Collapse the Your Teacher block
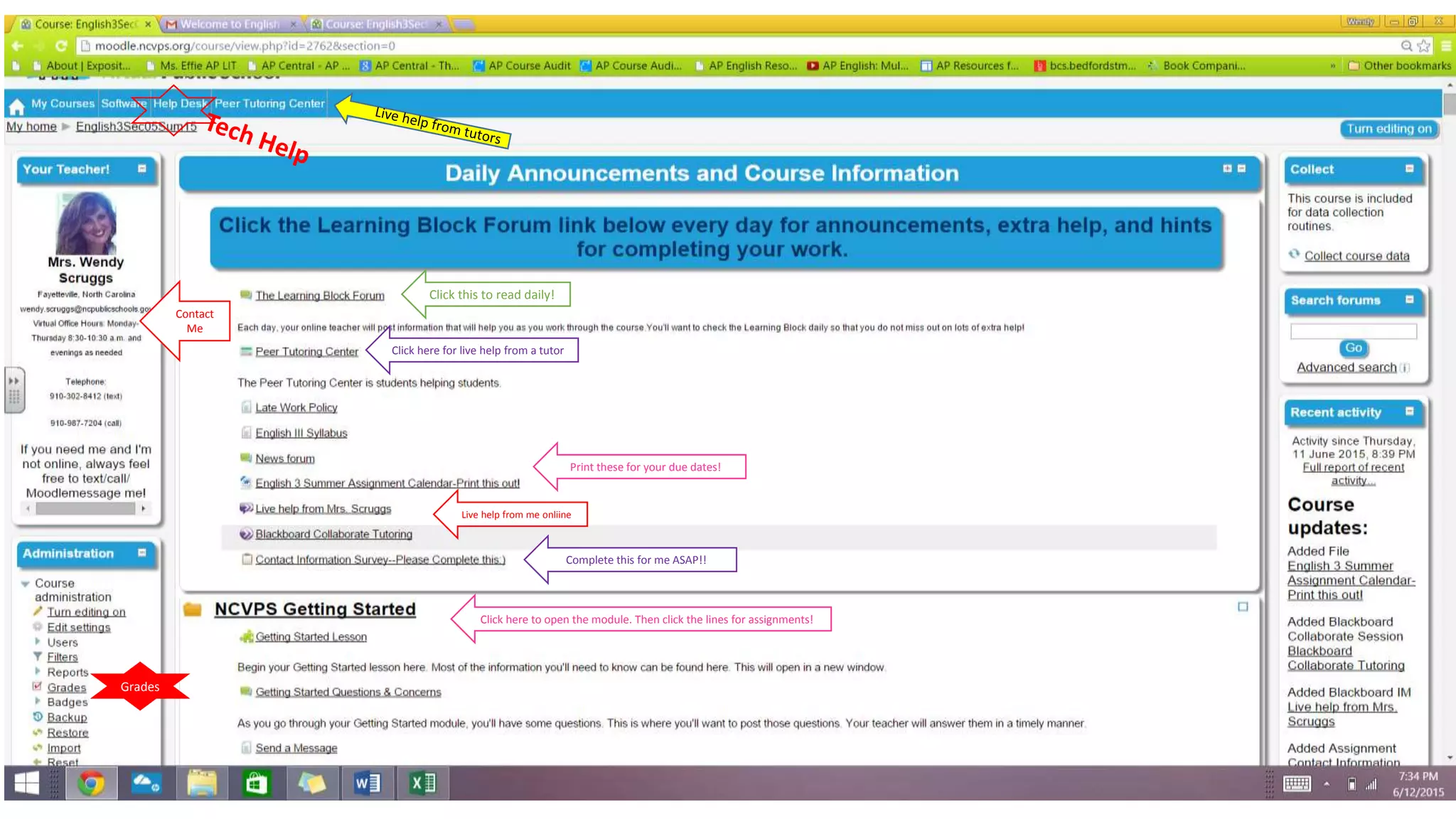Screen dimensions: 1456x819 [x=142, y=168]
